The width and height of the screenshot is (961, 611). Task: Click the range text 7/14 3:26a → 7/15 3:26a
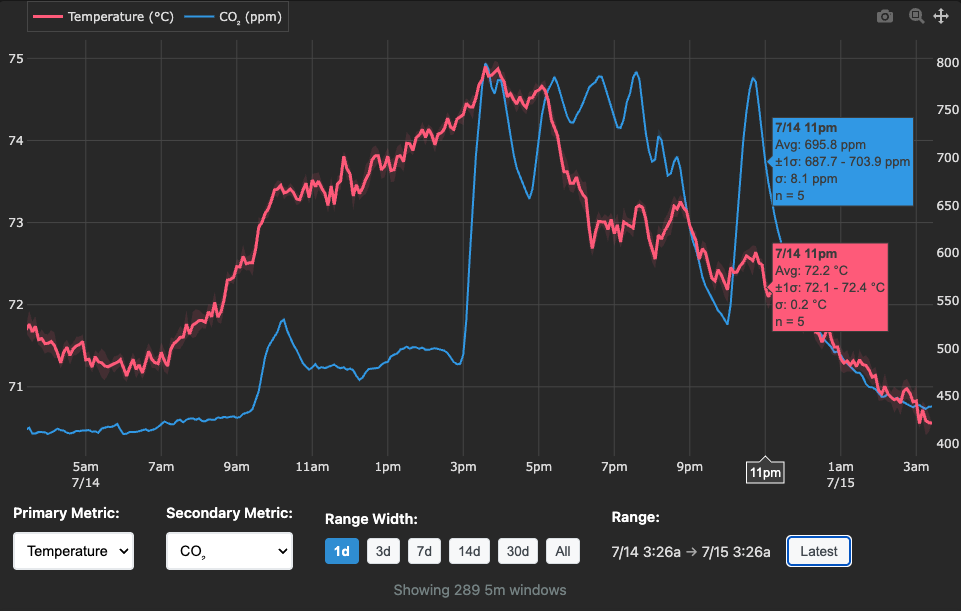tap(689, 550)
